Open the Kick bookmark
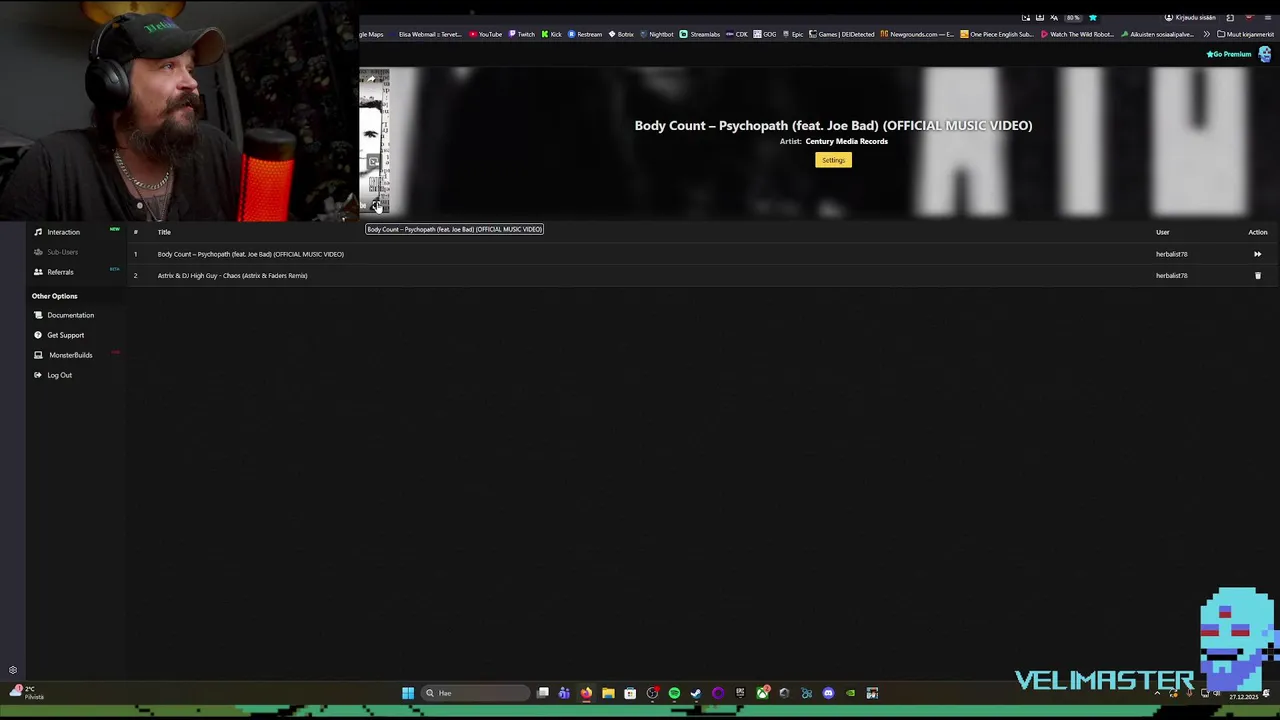1280x720 pixels. pyautogui.click(x=551, y=34)
